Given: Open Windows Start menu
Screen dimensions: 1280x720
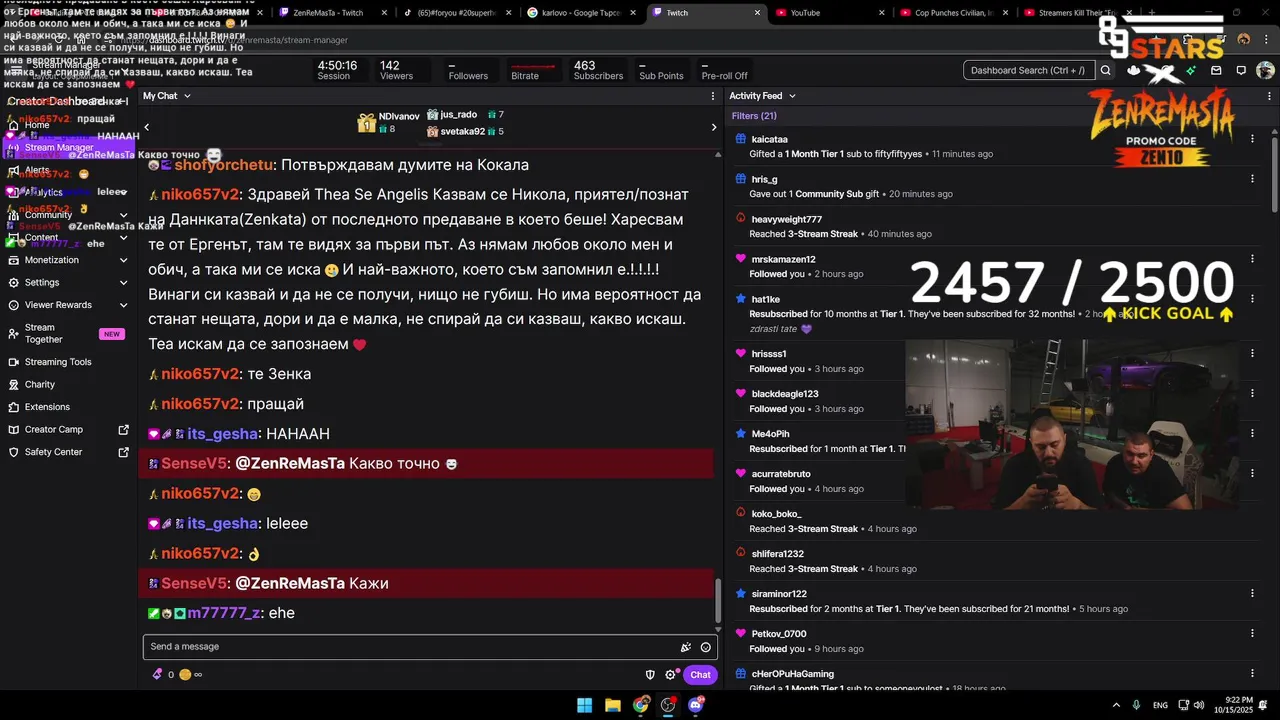Looking at the screenshot, I should pyautogui.click(x=584, y=705).
